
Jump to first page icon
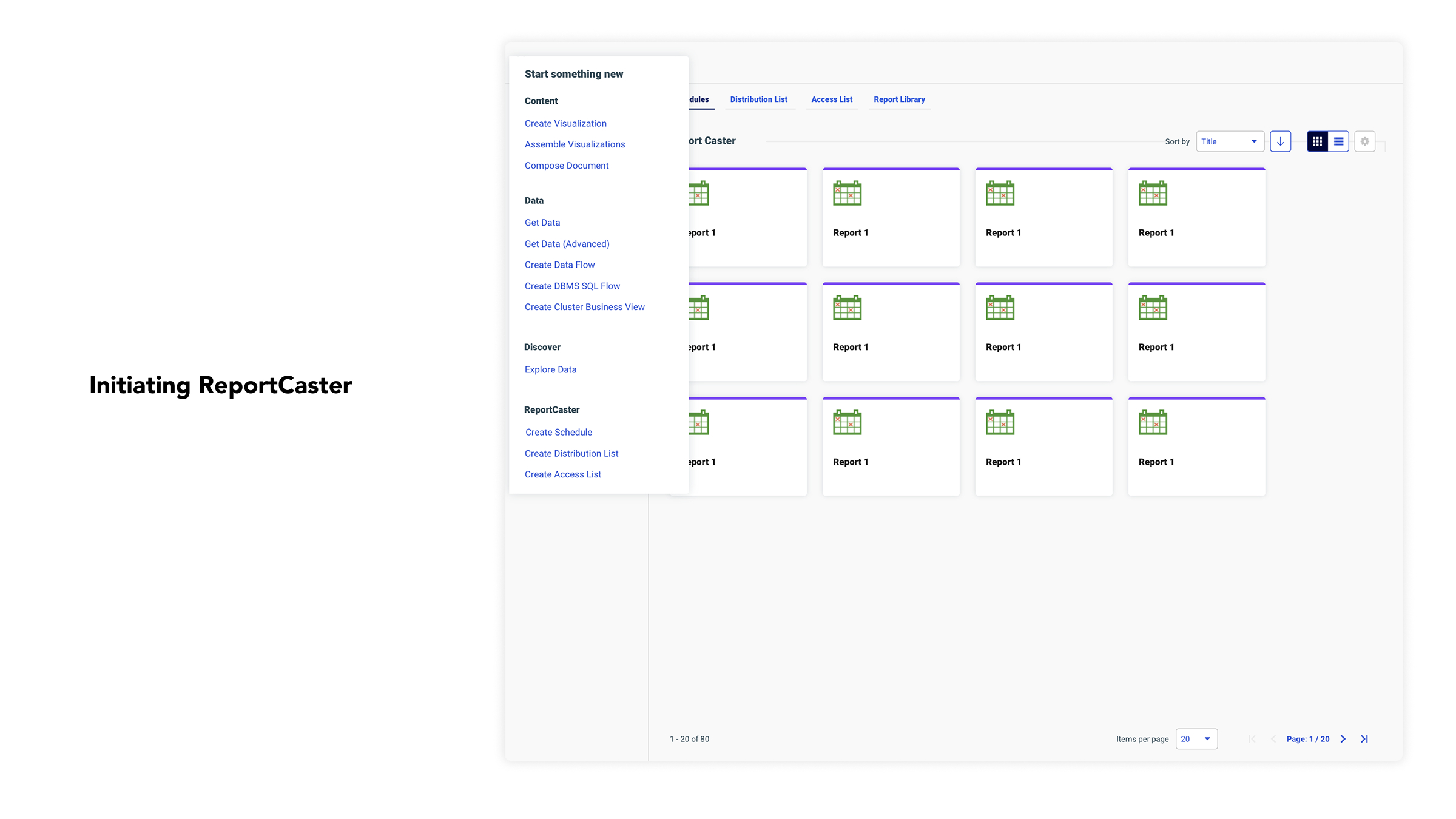click(x=1252, y=739)
